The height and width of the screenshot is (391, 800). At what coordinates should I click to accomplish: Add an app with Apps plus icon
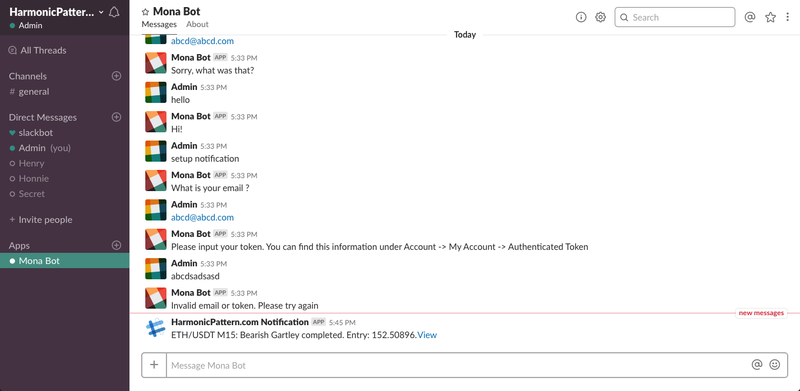pos(116,246)
